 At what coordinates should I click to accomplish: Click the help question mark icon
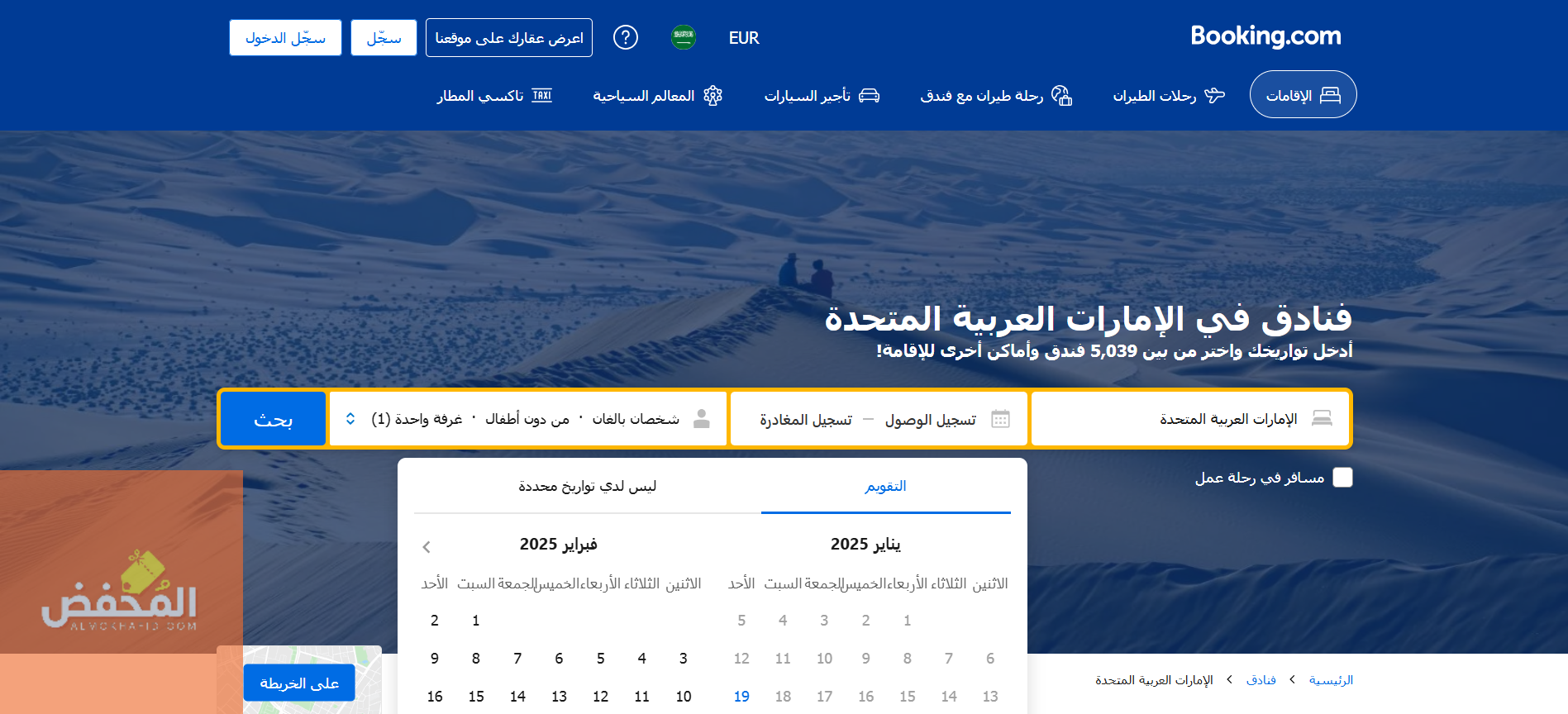(x=626, y=37)
